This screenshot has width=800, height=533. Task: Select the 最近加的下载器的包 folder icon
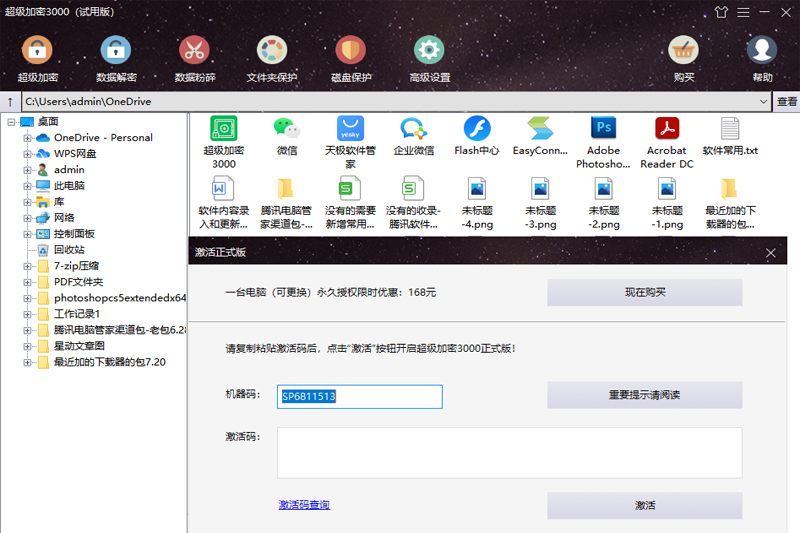pyautogui.click(x=729, y=189)
